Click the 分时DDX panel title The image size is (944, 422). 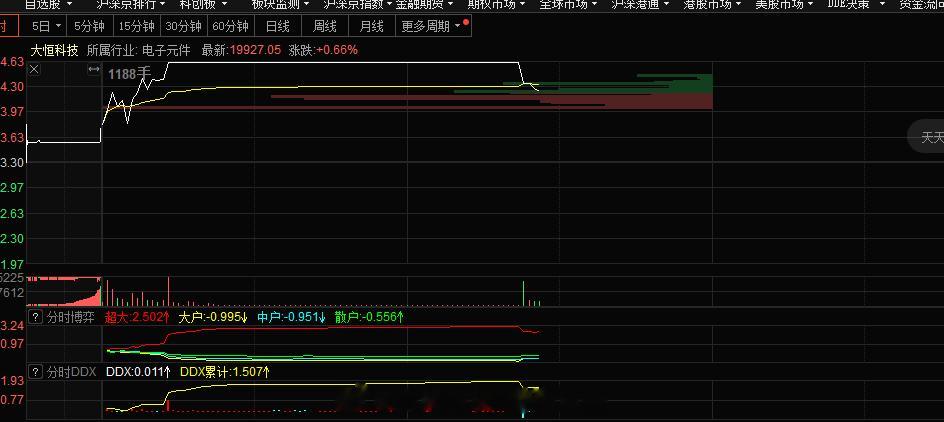pyautogui.click(x=71, y=372)
